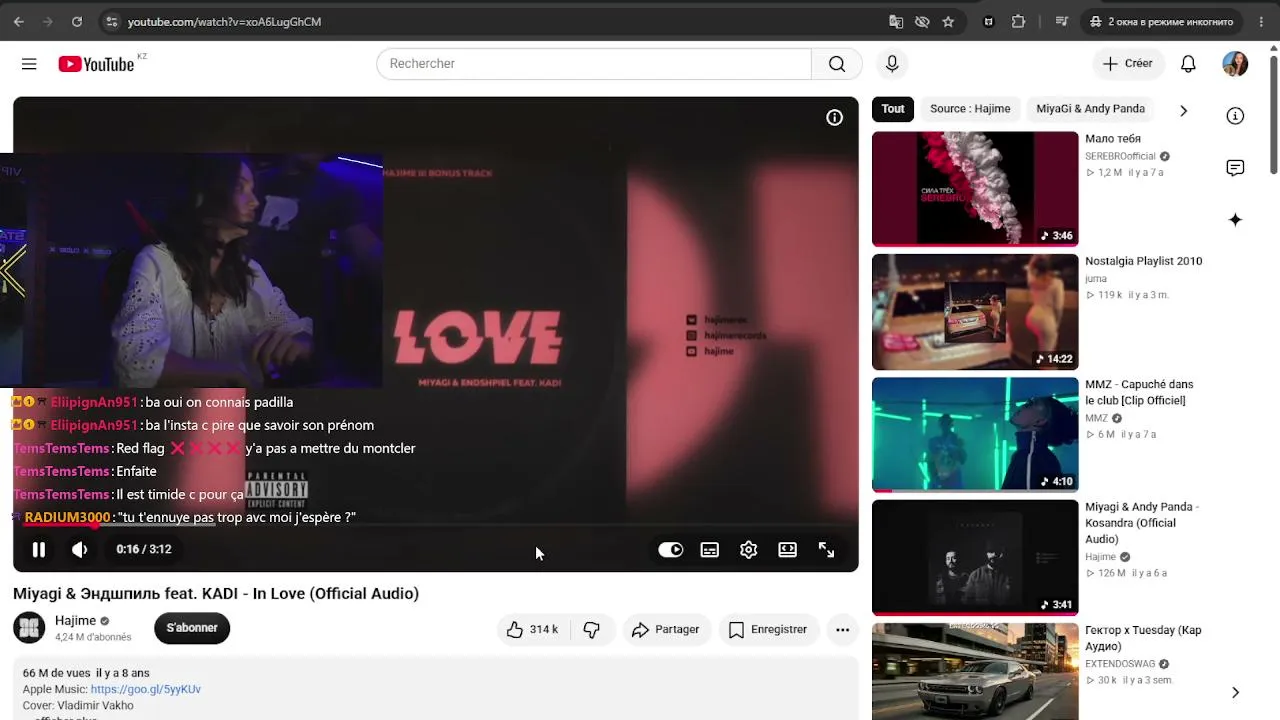
Task: Select the MiyaGi & Andy Panda chip
Action: pos(1090,109)
